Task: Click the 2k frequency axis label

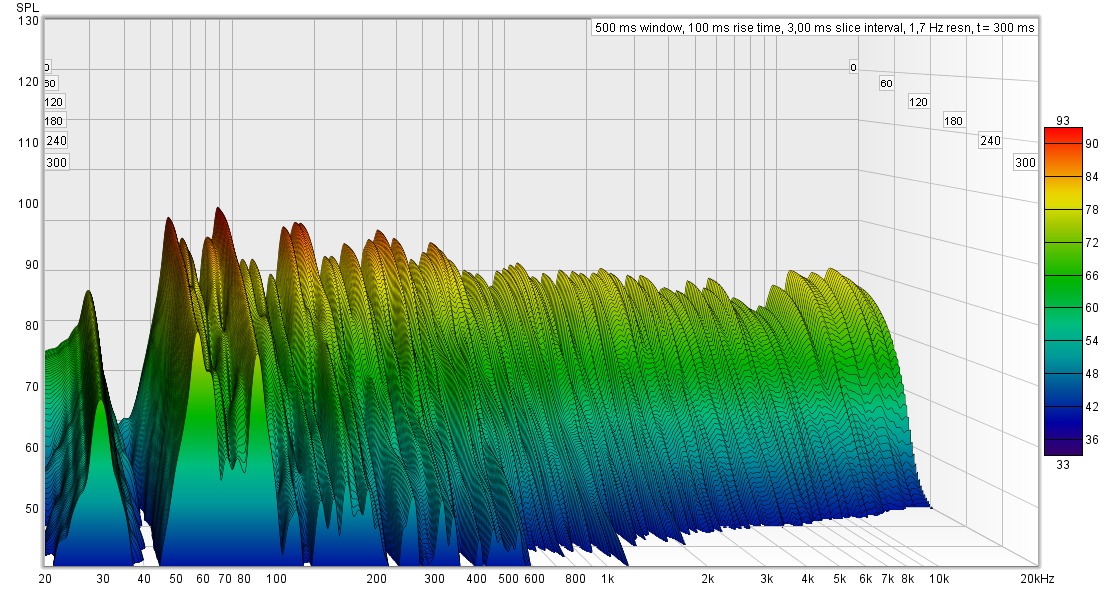Action: pyautogui.click(x=707, y=579)
